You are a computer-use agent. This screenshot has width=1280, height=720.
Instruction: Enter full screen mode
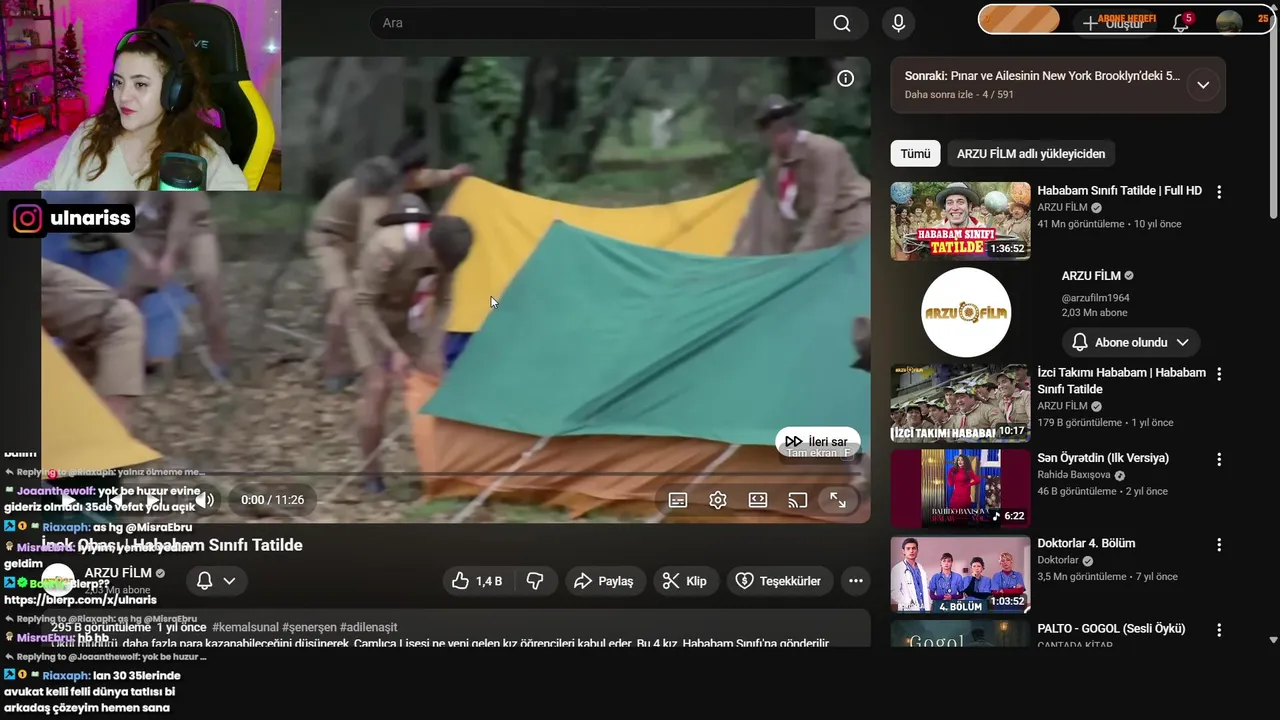point(838,500)
